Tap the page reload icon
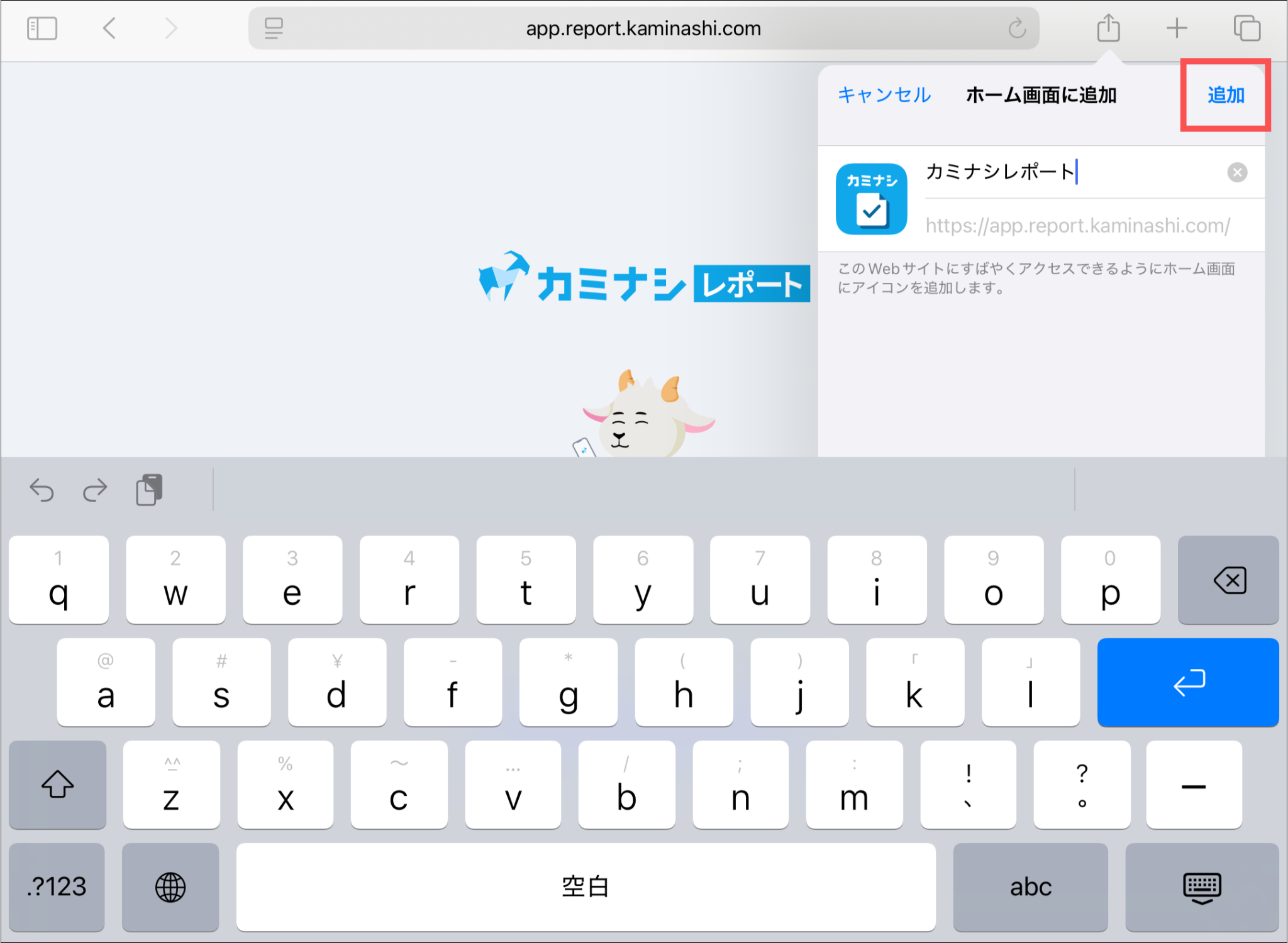The image size is (1288, 943). tap(1016, 28)
